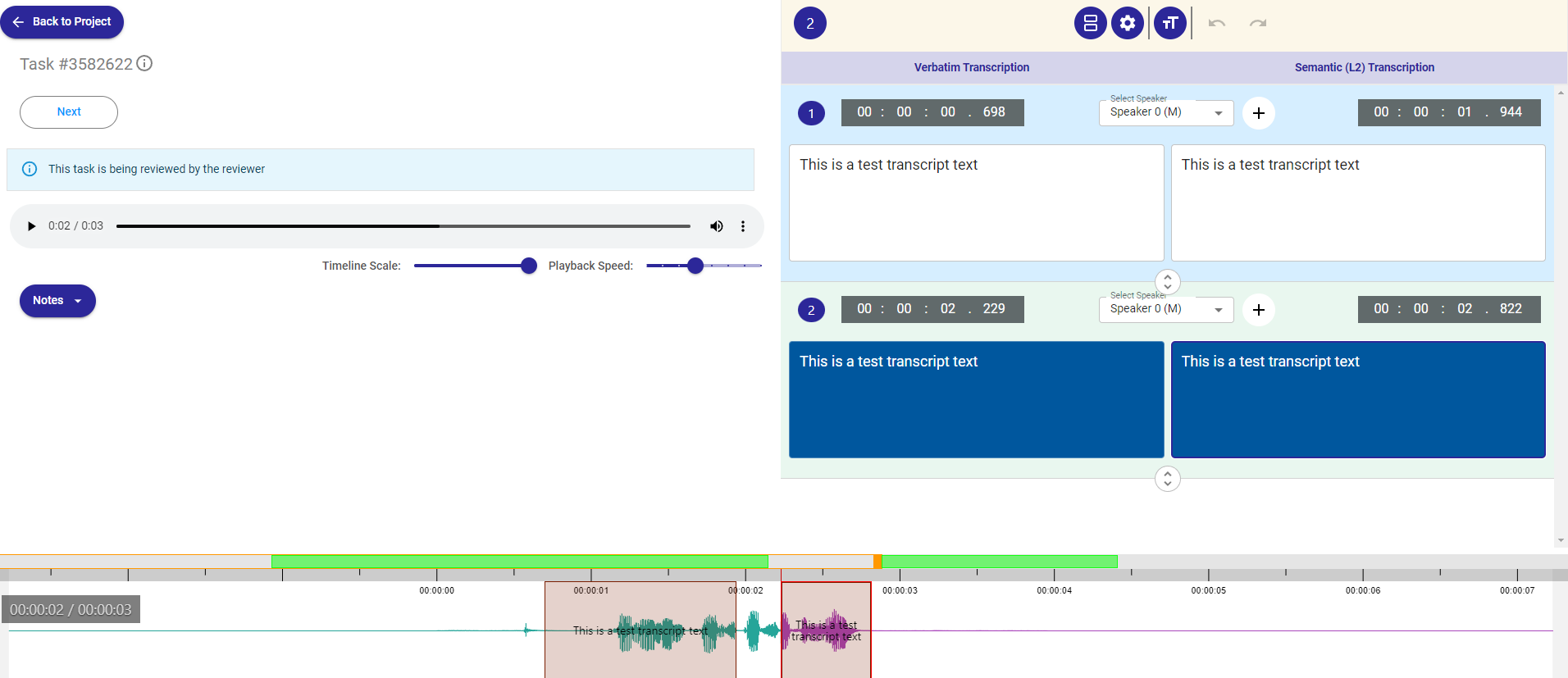Click the info icon in review banner

pyautogui.click(x=30, y=169)
